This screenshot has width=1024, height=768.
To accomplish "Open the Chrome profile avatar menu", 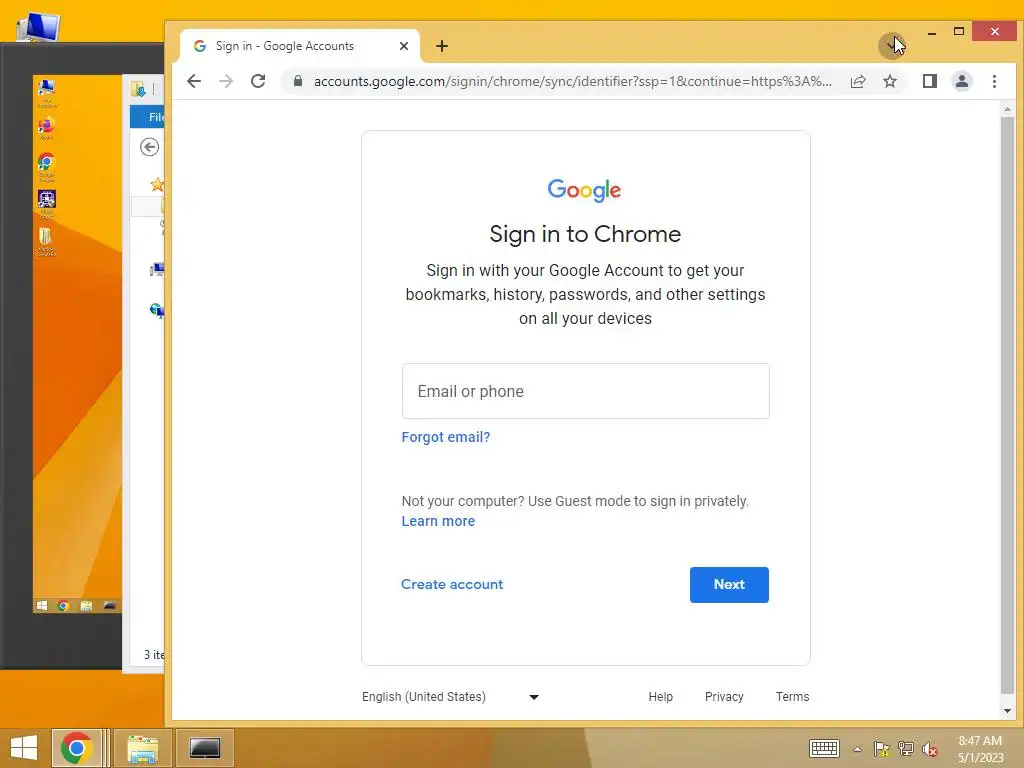I will 961,81.
